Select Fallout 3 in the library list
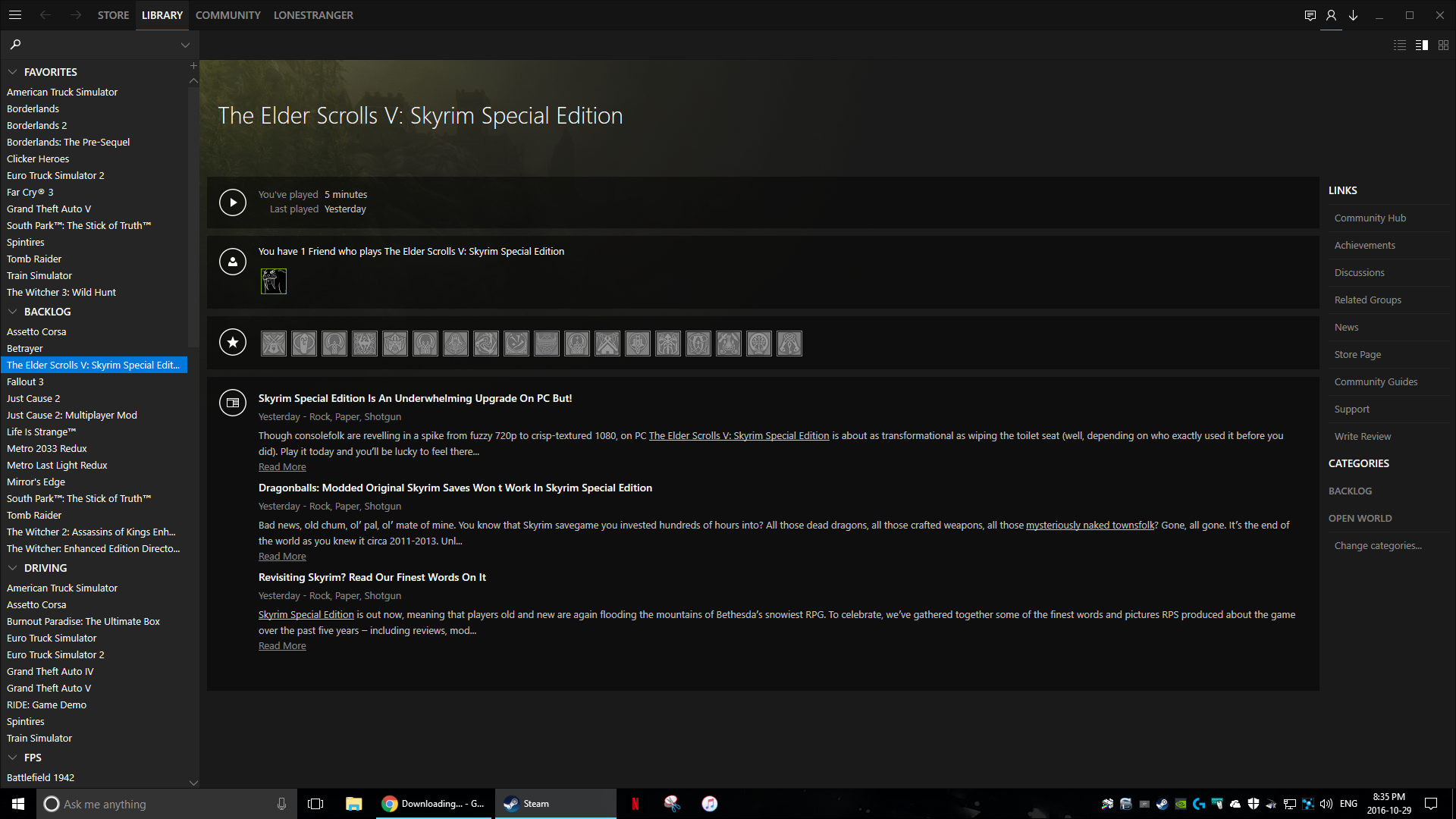The height and width of the screenshot is (819, 1456). 94,381
